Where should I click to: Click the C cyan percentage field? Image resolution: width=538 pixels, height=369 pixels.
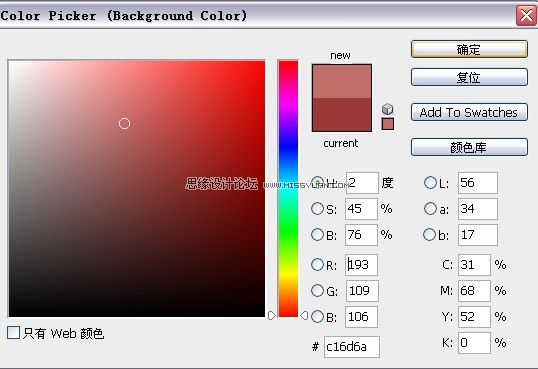[474, 265]
